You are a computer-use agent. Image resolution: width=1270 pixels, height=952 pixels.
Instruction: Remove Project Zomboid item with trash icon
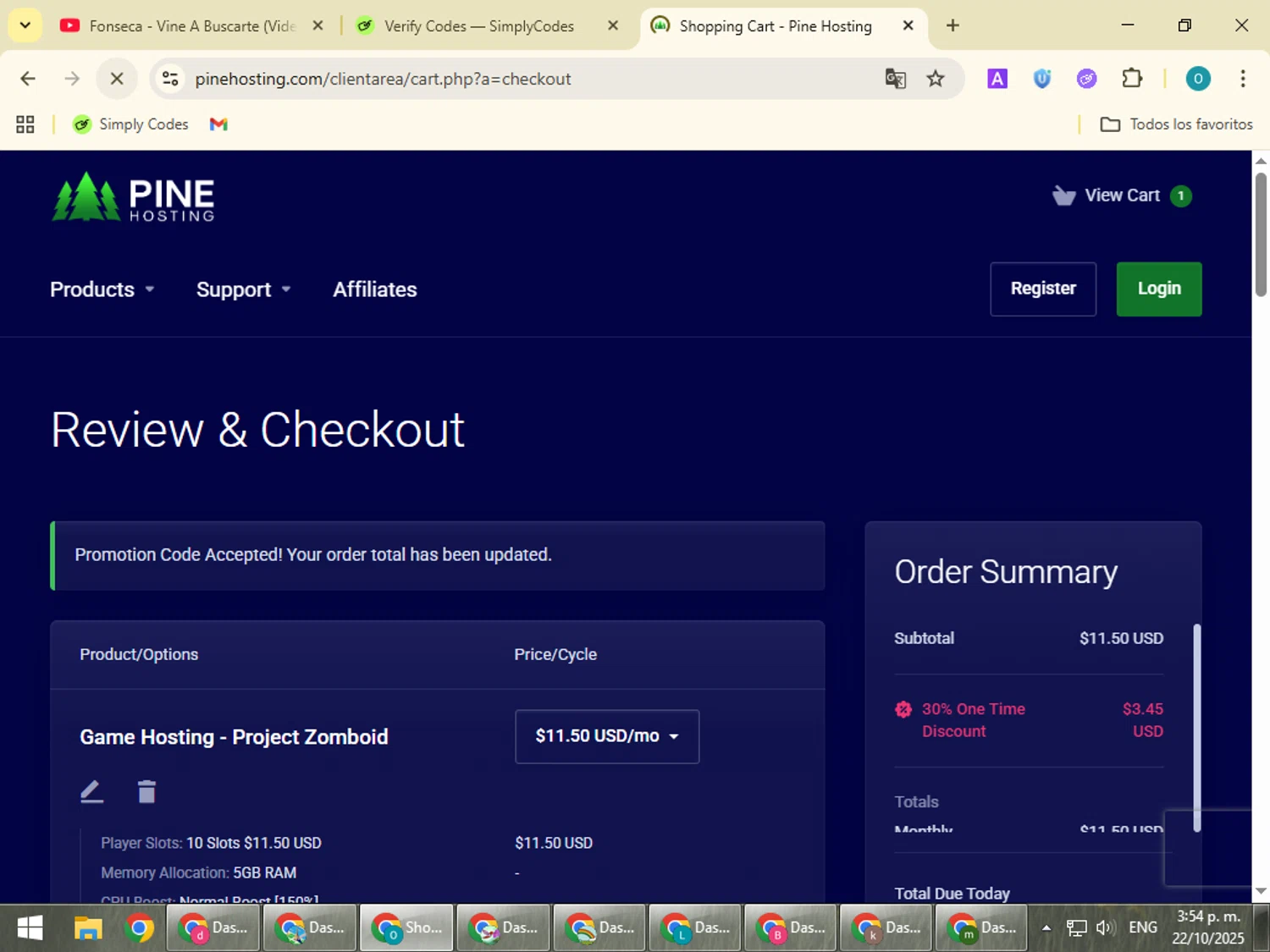[x=146, y=791]
